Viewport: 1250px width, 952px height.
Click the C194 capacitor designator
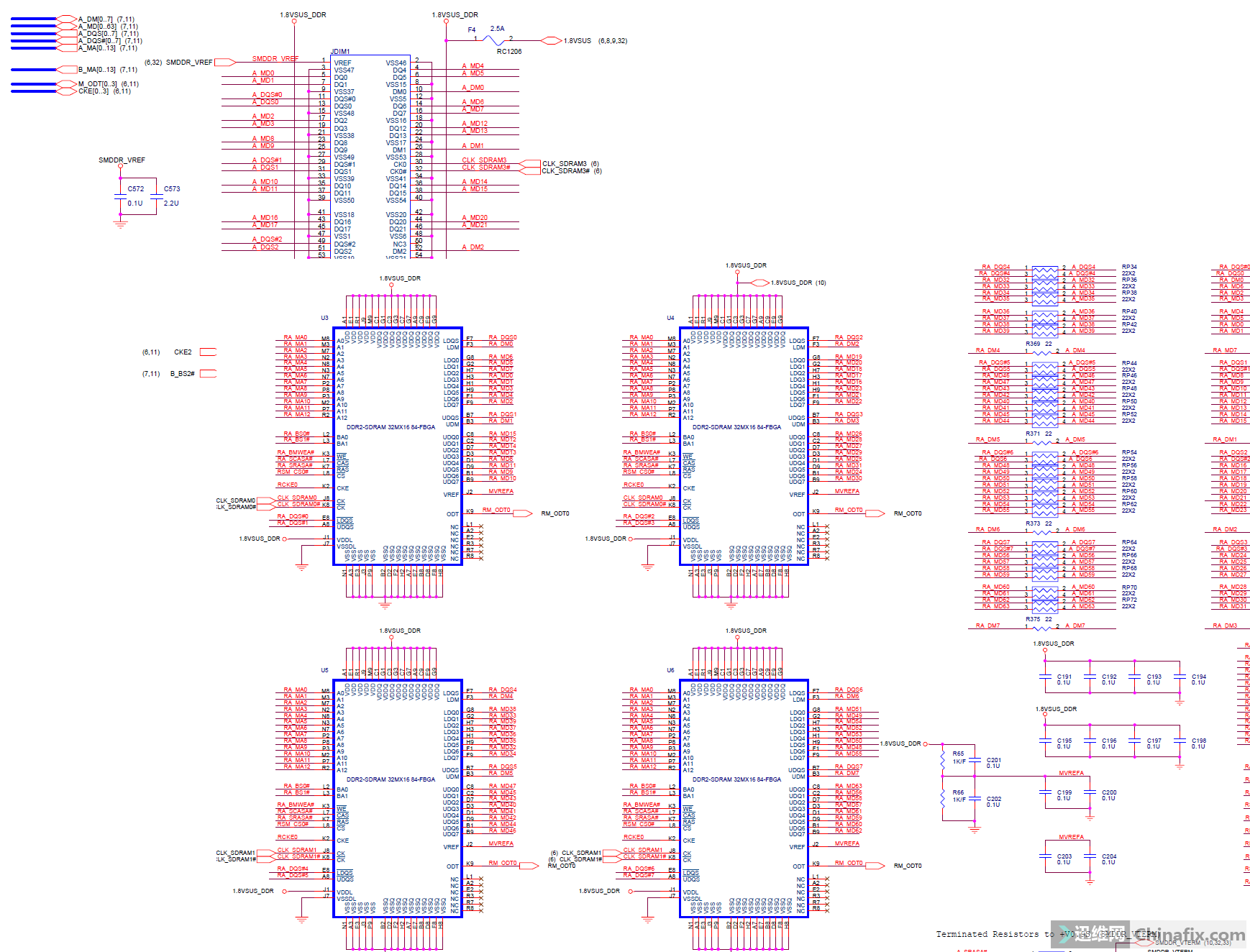pyautogui.click(x=1199, y=677)
